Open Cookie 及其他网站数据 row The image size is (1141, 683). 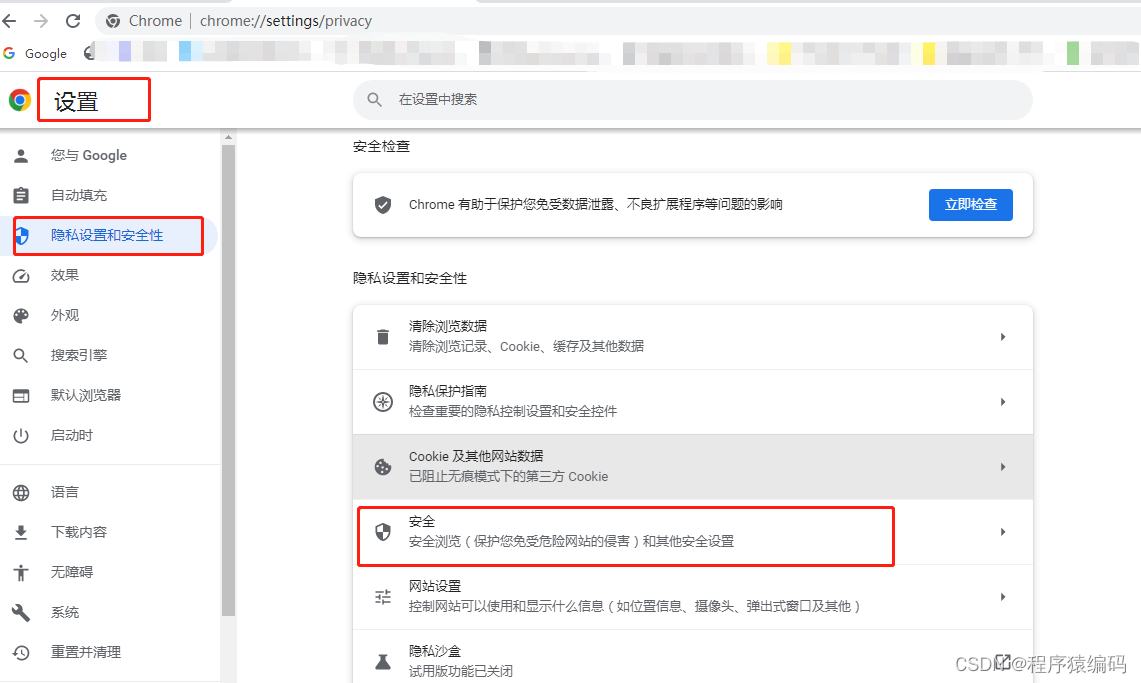click(x=693, y=467)
